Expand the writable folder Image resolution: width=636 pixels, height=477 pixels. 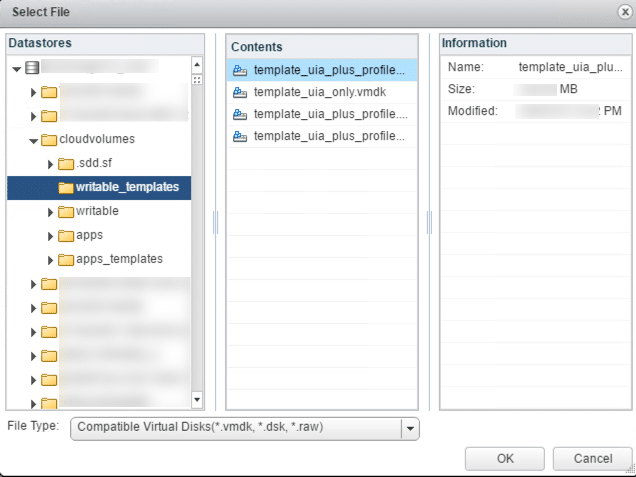tap(51, 212)
